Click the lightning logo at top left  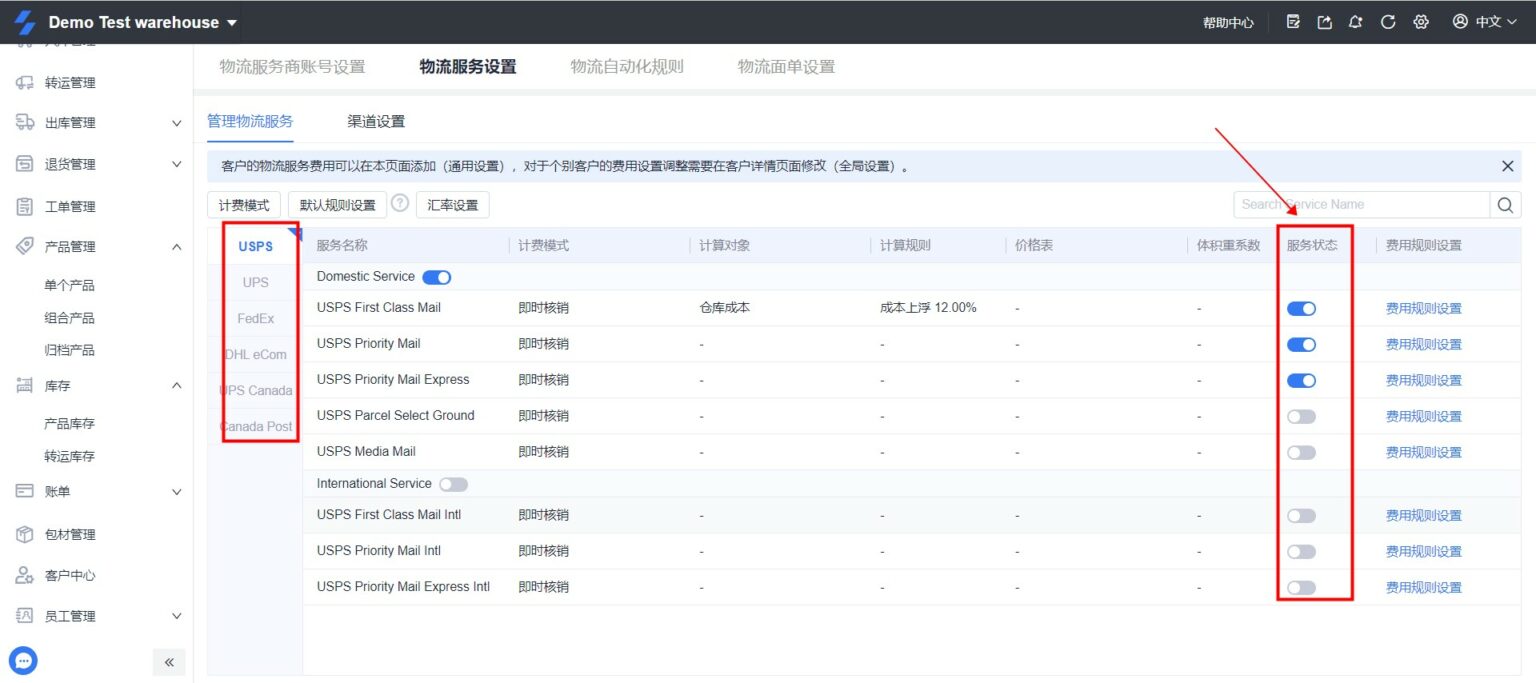tap(27, 21)
